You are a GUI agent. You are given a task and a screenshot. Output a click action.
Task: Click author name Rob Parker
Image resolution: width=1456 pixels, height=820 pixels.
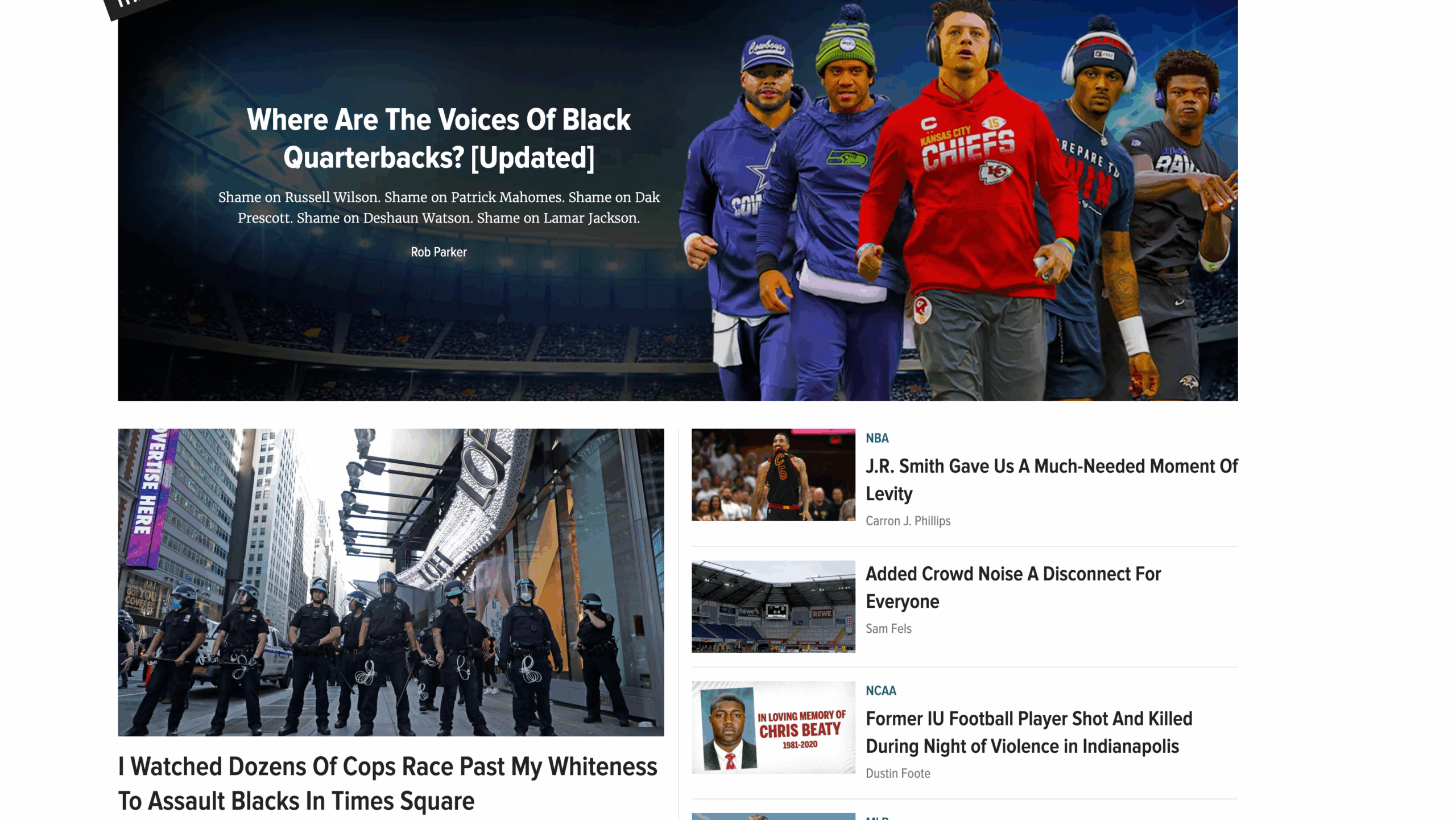tap(439, 252)
